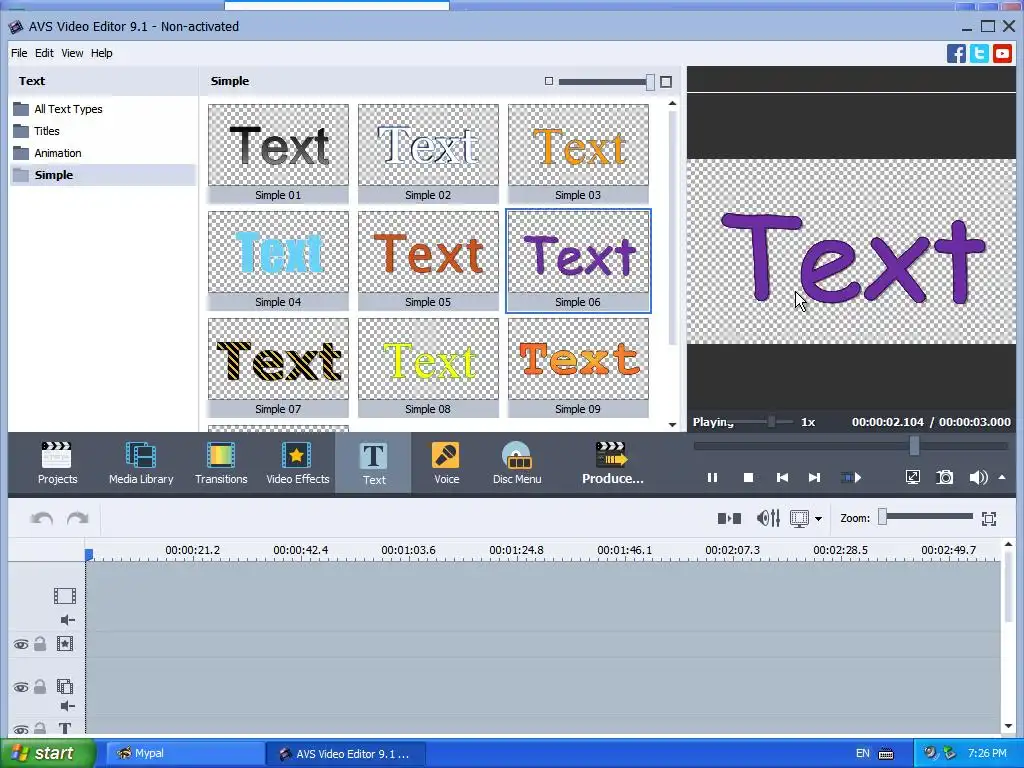Click the main video track filmstrip icon
This screenshot has width=1024, height=768.
(x=65, y=596)
